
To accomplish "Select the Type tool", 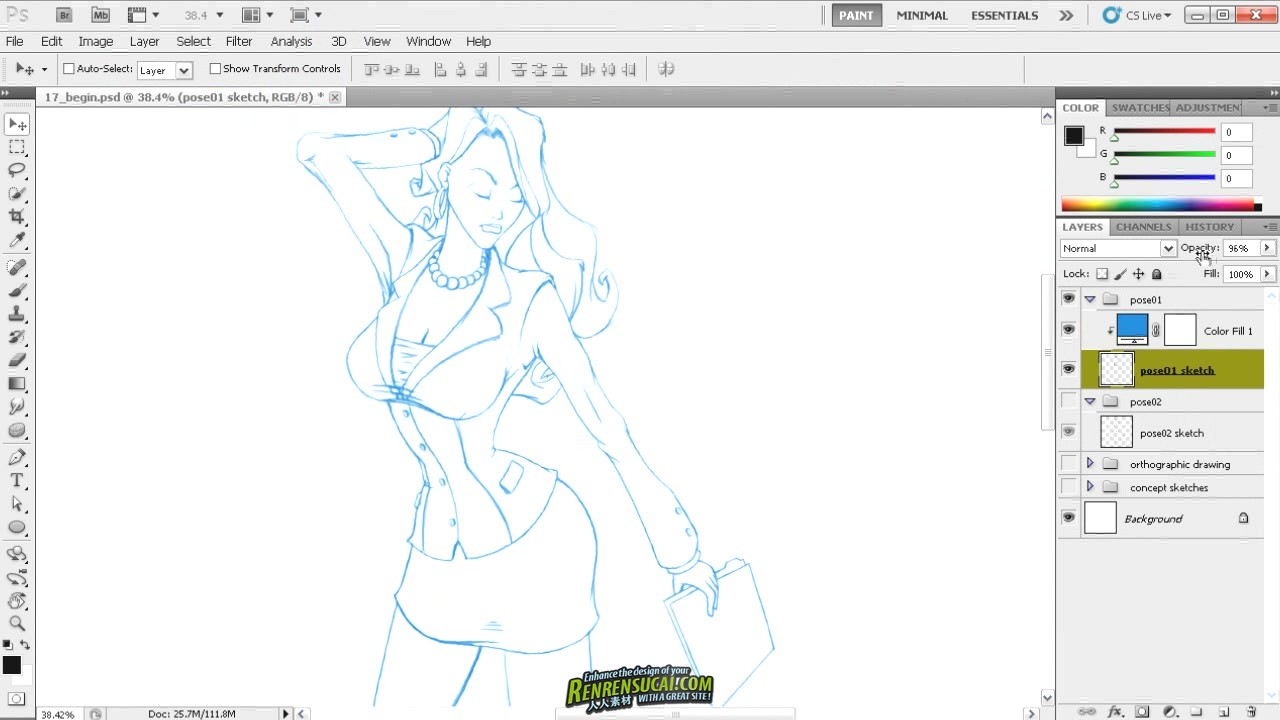I will [x=17, y=481].
